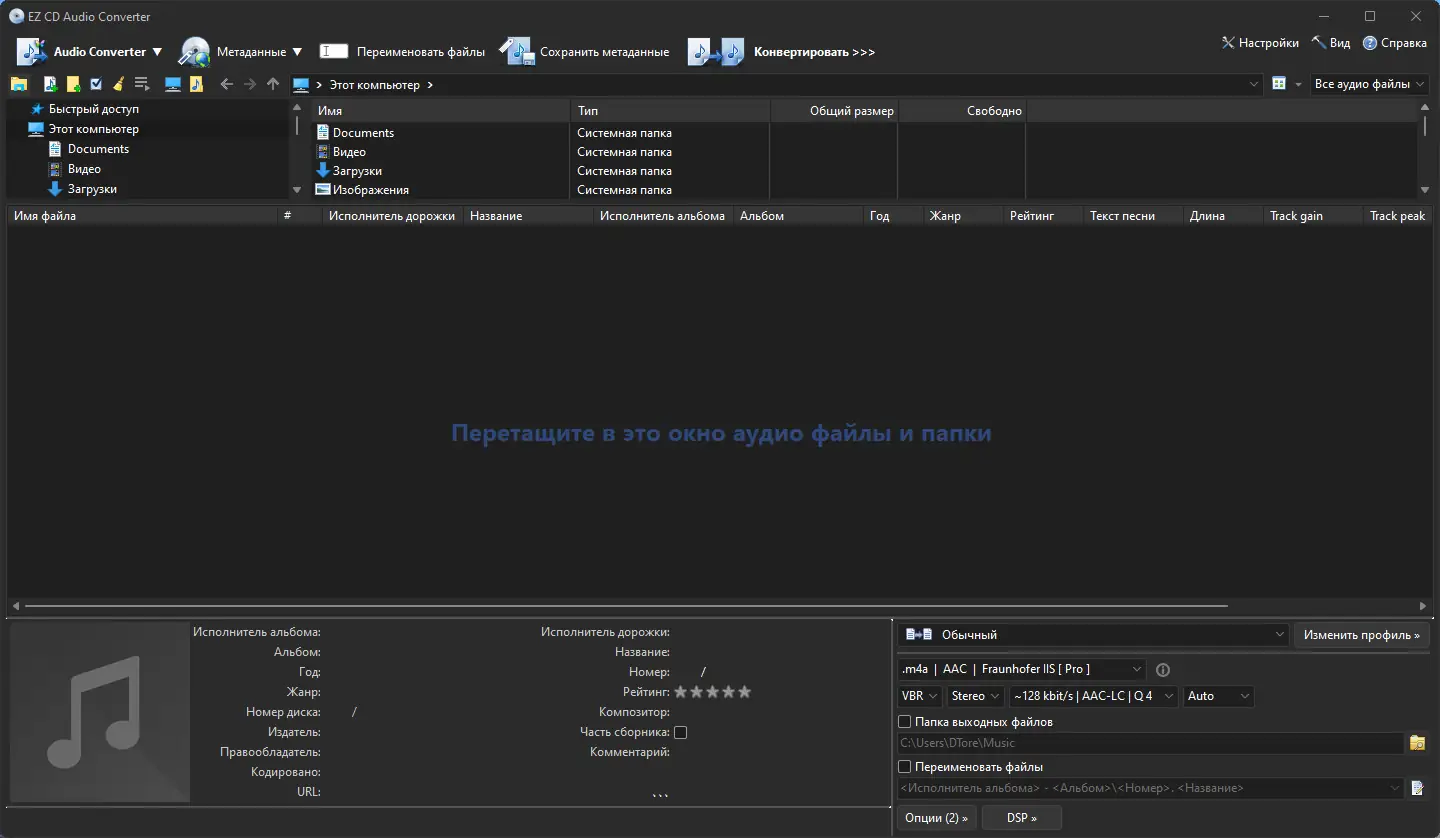1440x838 pixels.
Task: Select the add folder toolbar icon
Action: (x=72, y=84)
